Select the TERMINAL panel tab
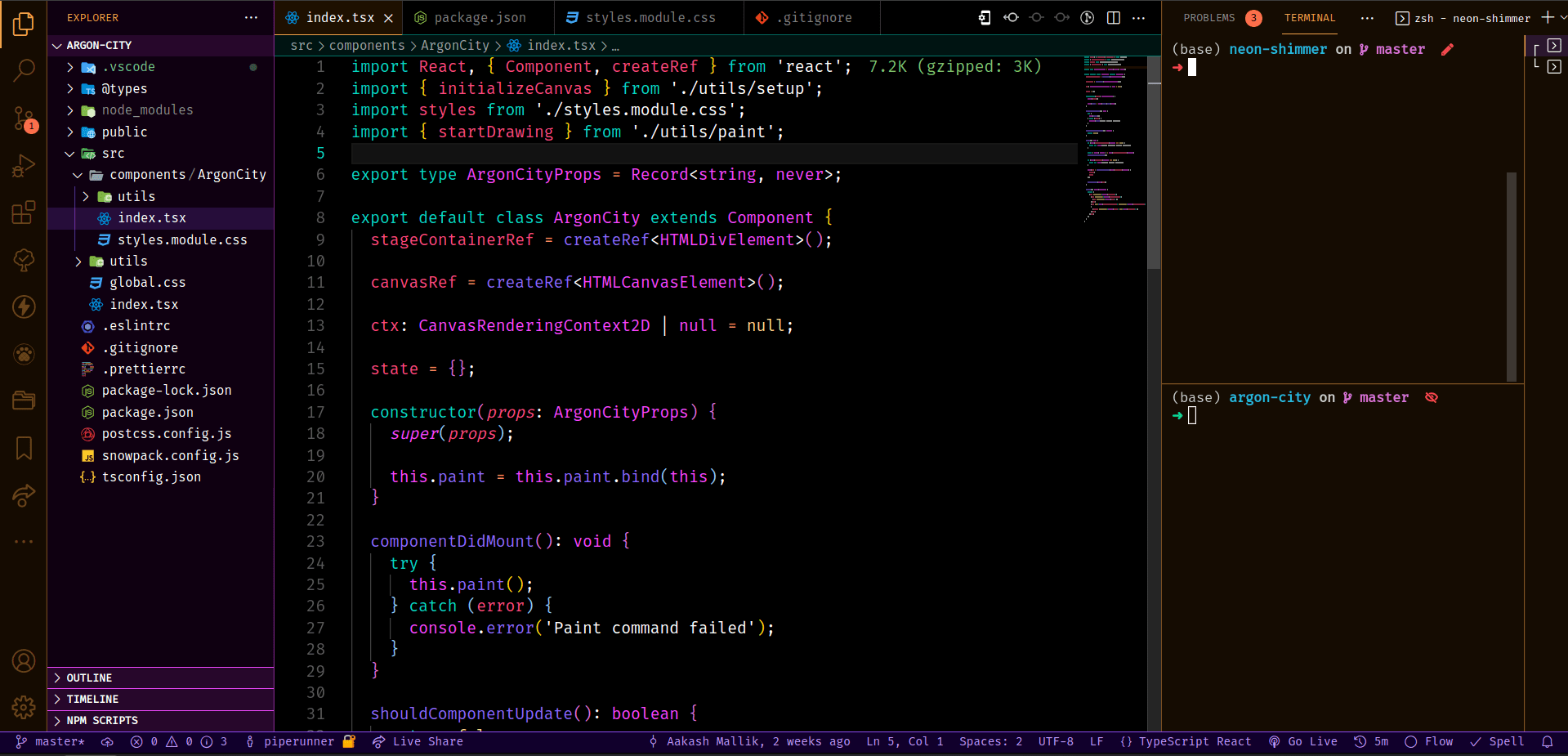The height and width of the screenshot is (756, 1568). click(1310, 18)
